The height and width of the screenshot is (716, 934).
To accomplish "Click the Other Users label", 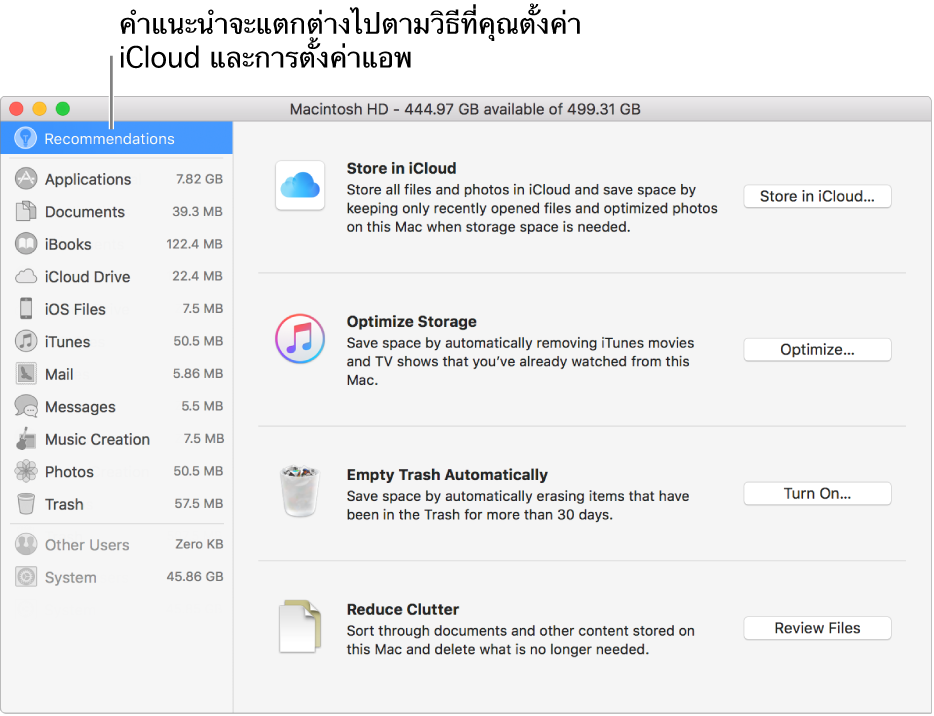I will [87, 545].
